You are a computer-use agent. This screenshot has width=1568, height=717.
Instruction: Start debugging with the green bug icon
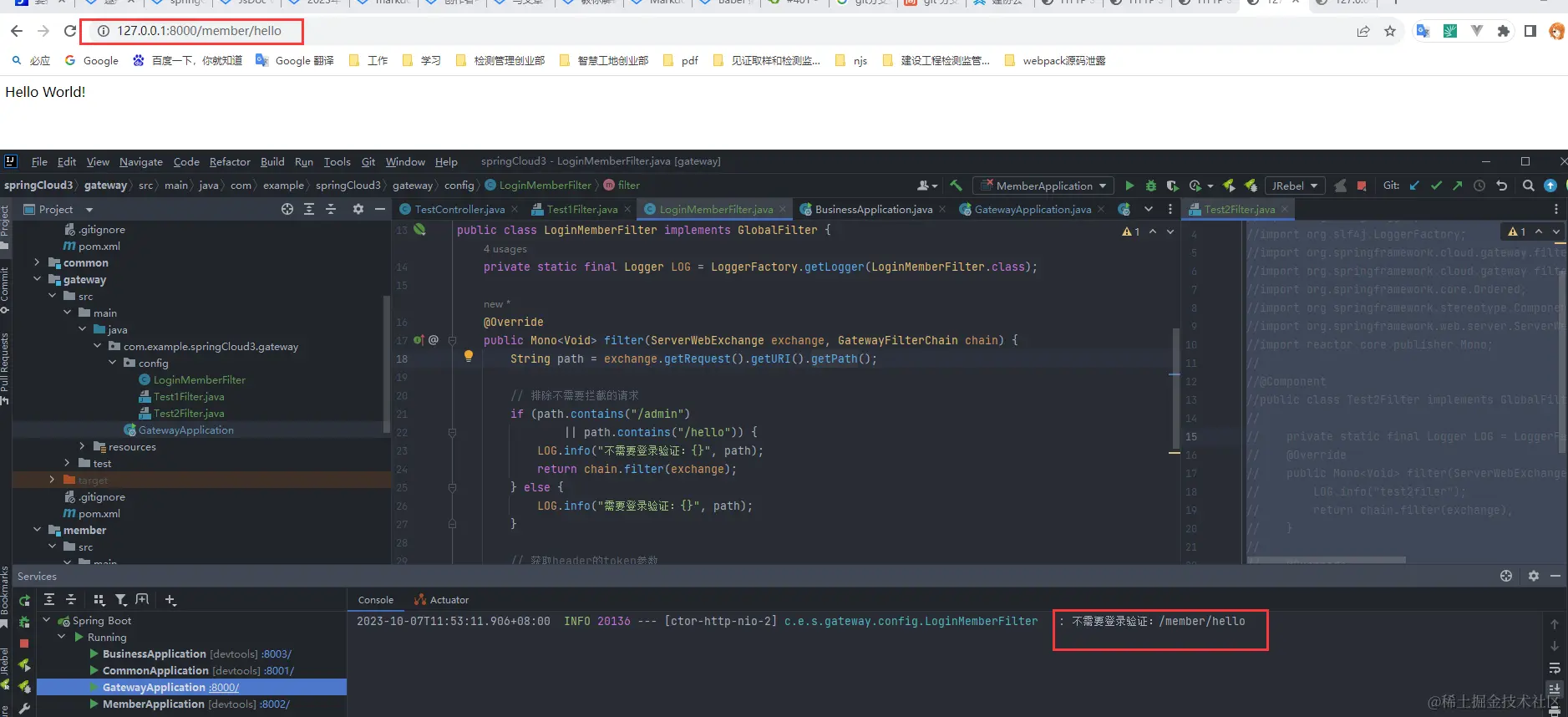click(x=1151, y=186)
